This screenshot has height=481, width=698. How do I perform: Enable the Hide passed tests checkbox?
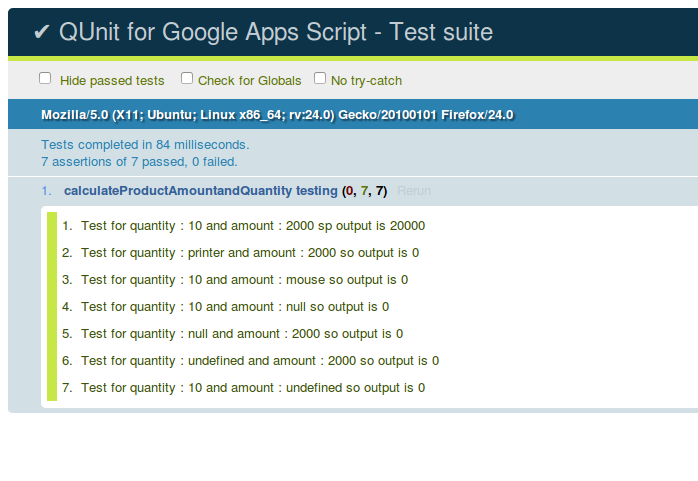(45, 79)
